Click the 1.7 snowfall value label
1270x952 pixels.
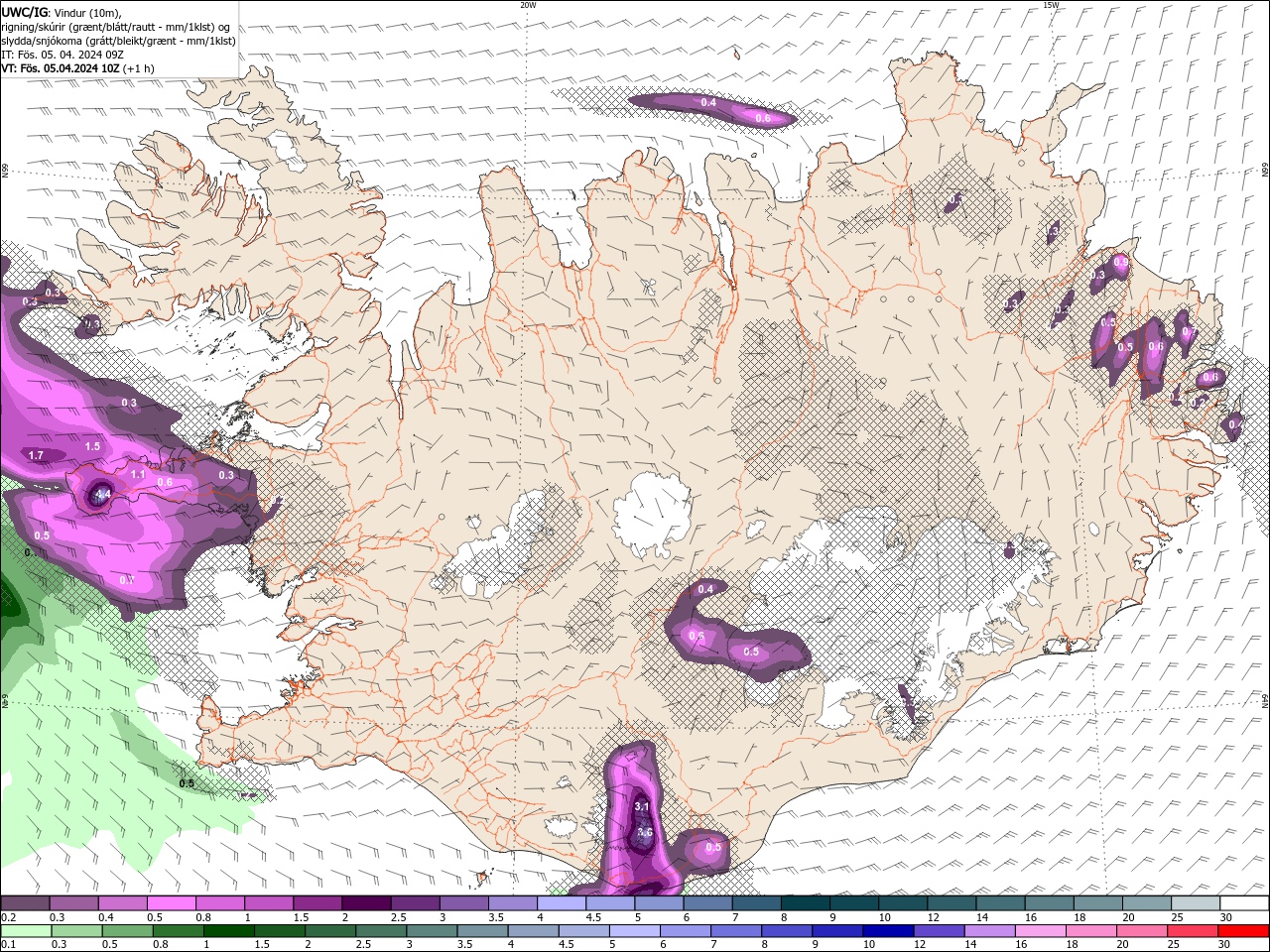(x=37, y=455)
